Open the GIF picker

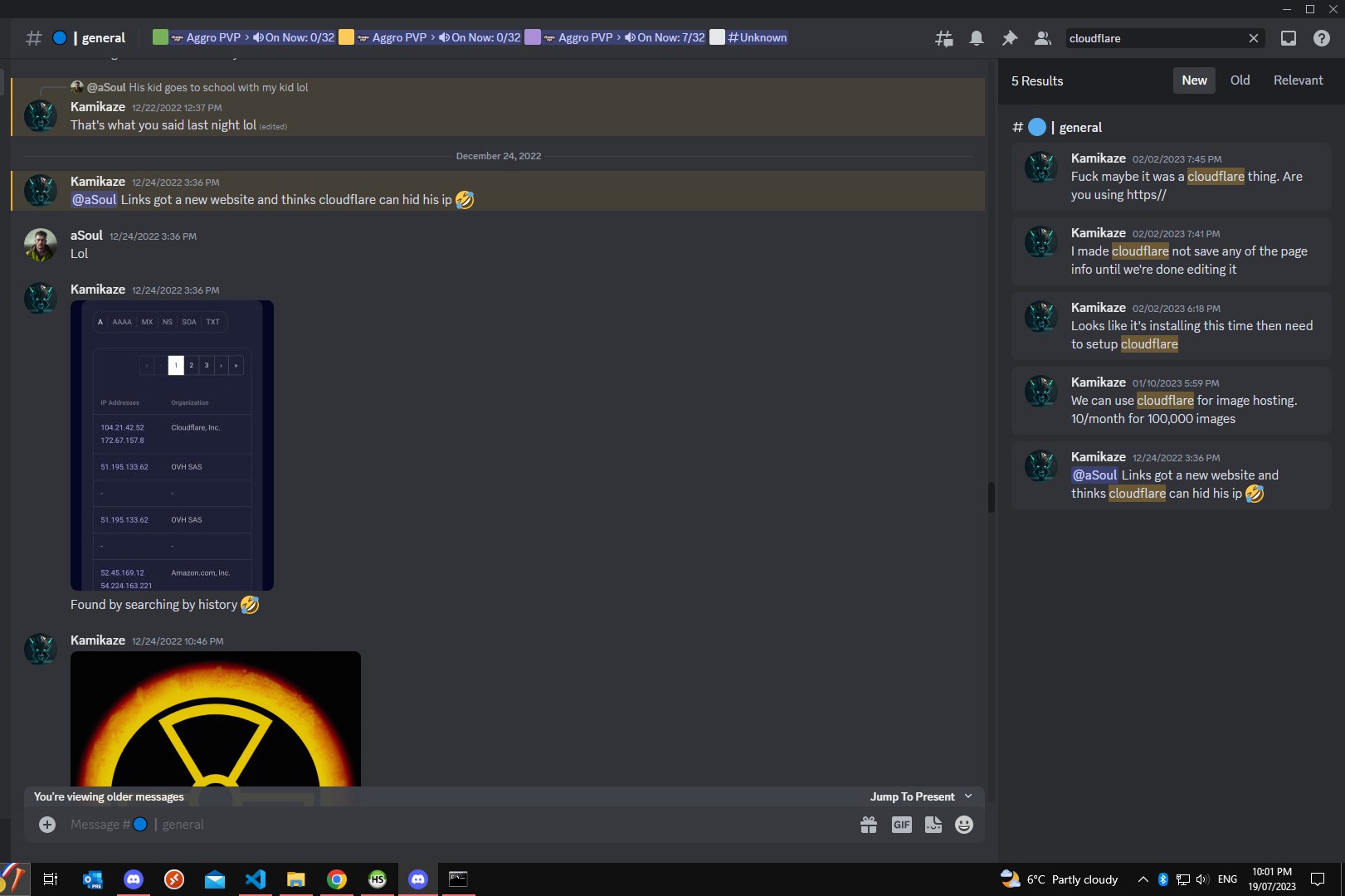click(x=902, y=825)
